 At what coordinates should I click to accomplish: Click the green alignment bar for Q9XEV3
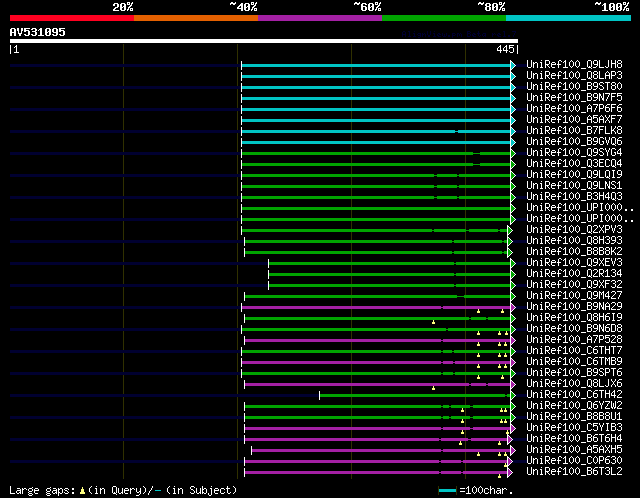[389, 264]
